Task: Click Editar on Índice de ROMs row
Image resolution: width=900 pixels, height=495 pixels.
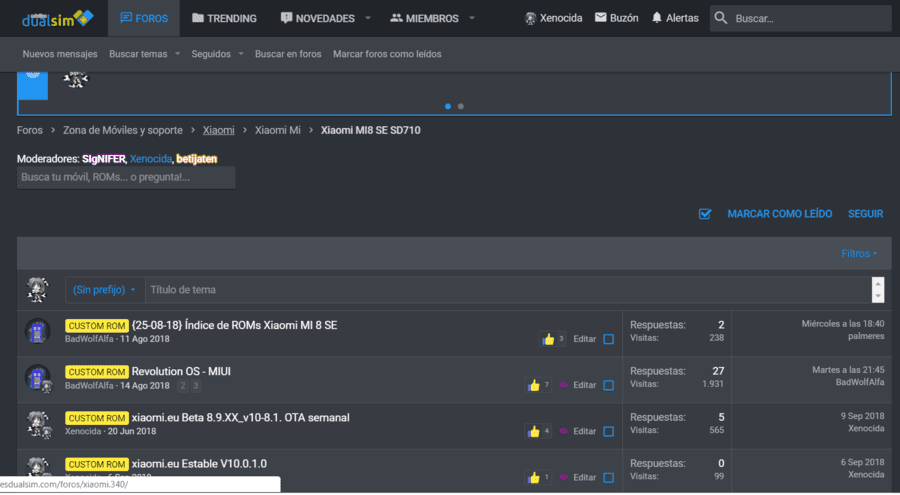Action: (584, 339)
